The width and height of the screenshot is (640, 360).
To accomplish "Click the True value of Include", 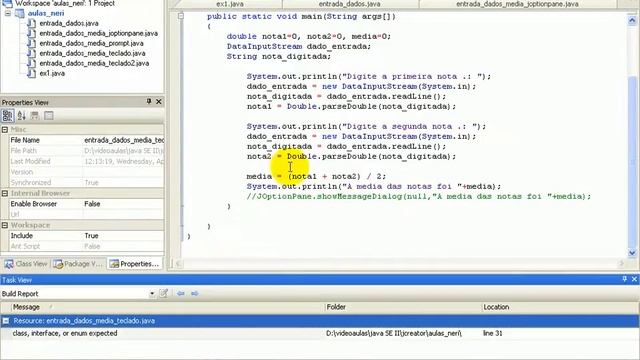I will 91,236.
